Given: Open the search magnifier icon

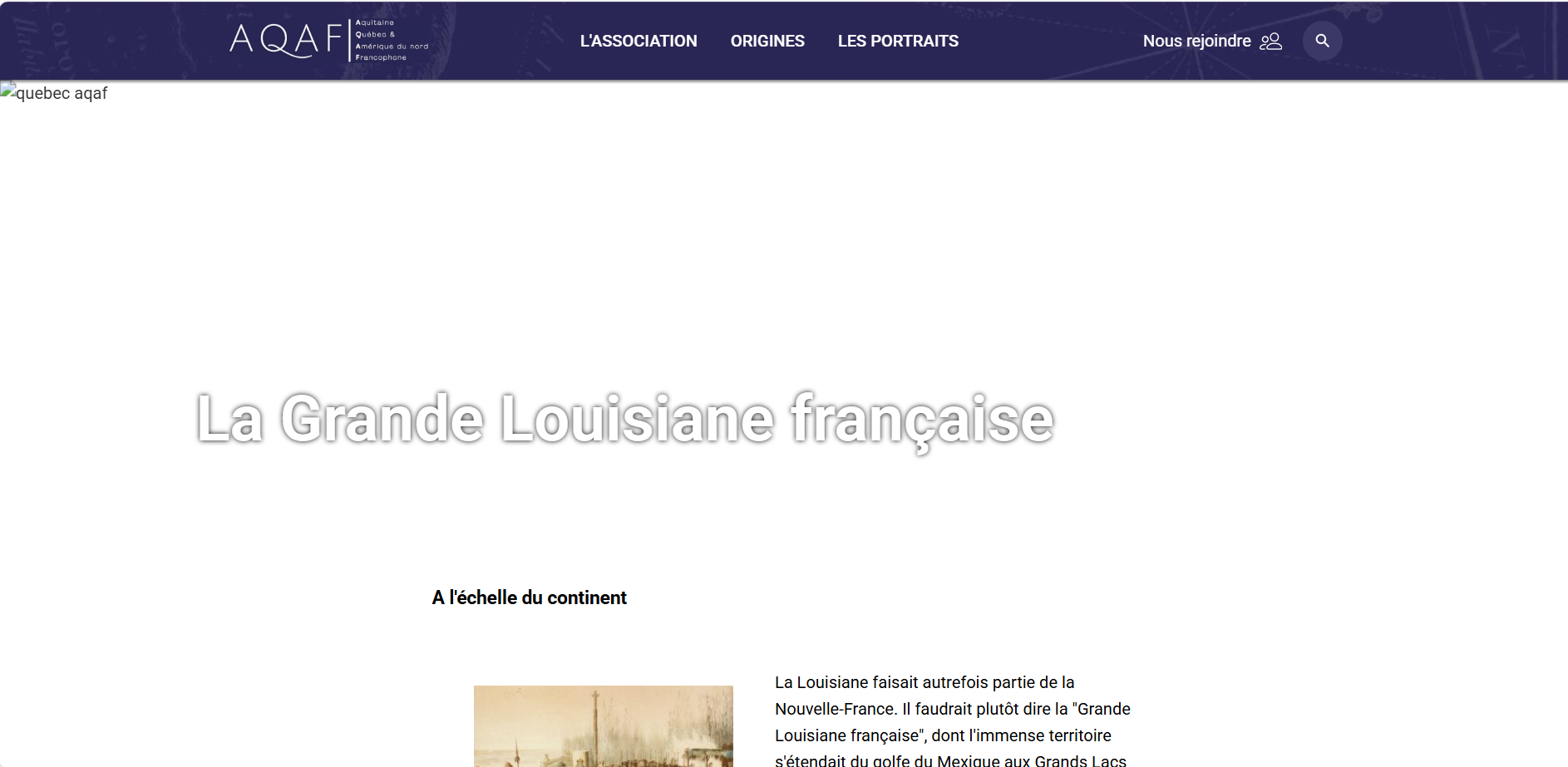Looking at the screenshot, I should point(1322,41).
